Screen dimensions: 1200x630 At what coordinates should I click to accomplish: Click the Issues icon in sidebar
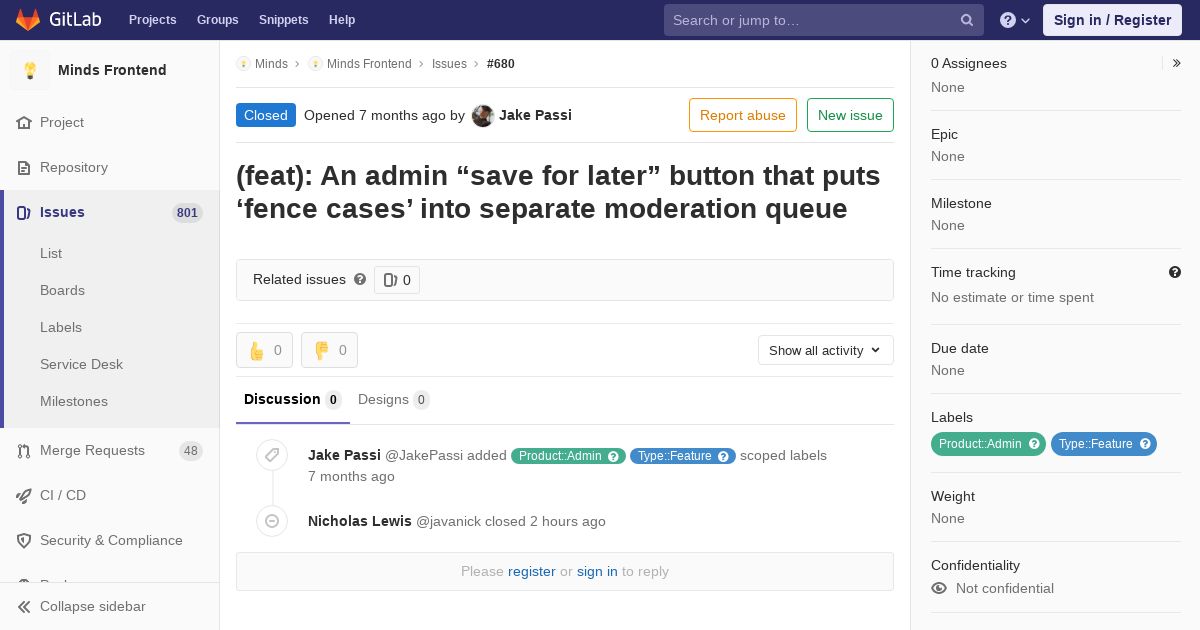pyautogui.click(x=24, y=212)
